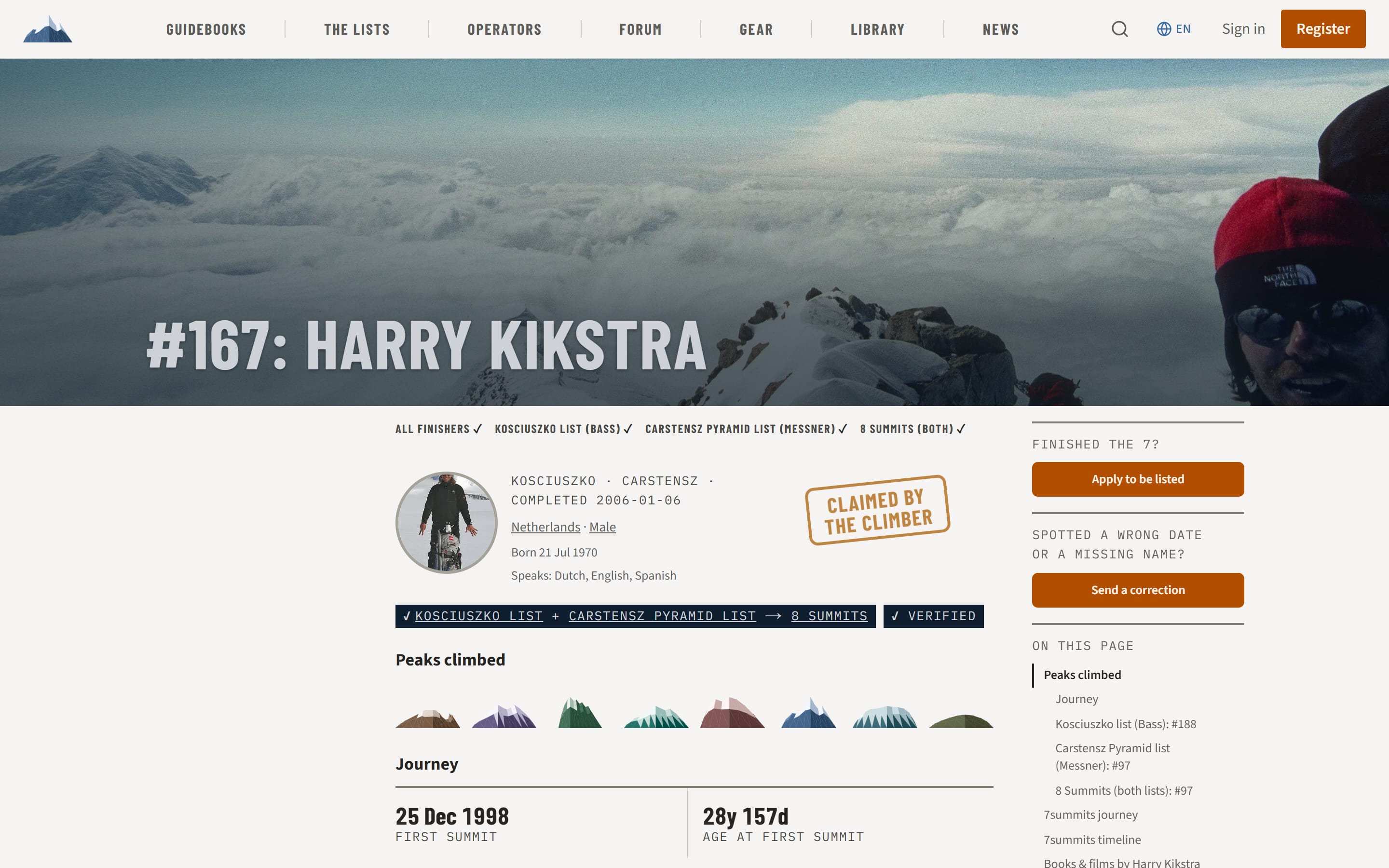Jump to Journey in page index
Screen dimensions: 1389x868
[x=1076, y=699]
